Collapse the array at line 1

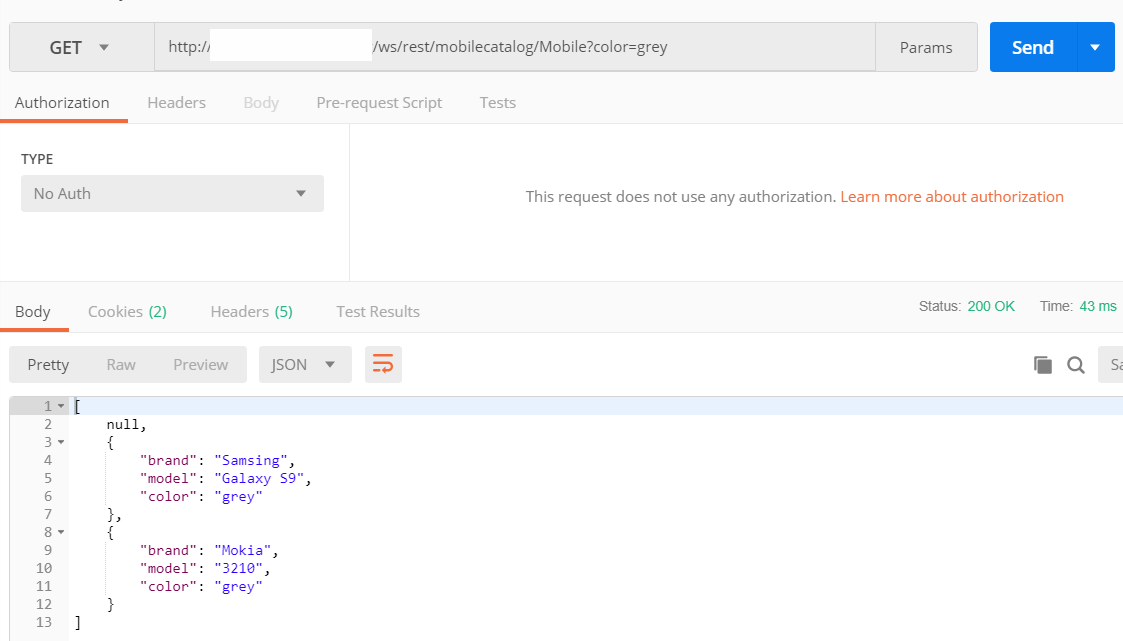[62, 406]
